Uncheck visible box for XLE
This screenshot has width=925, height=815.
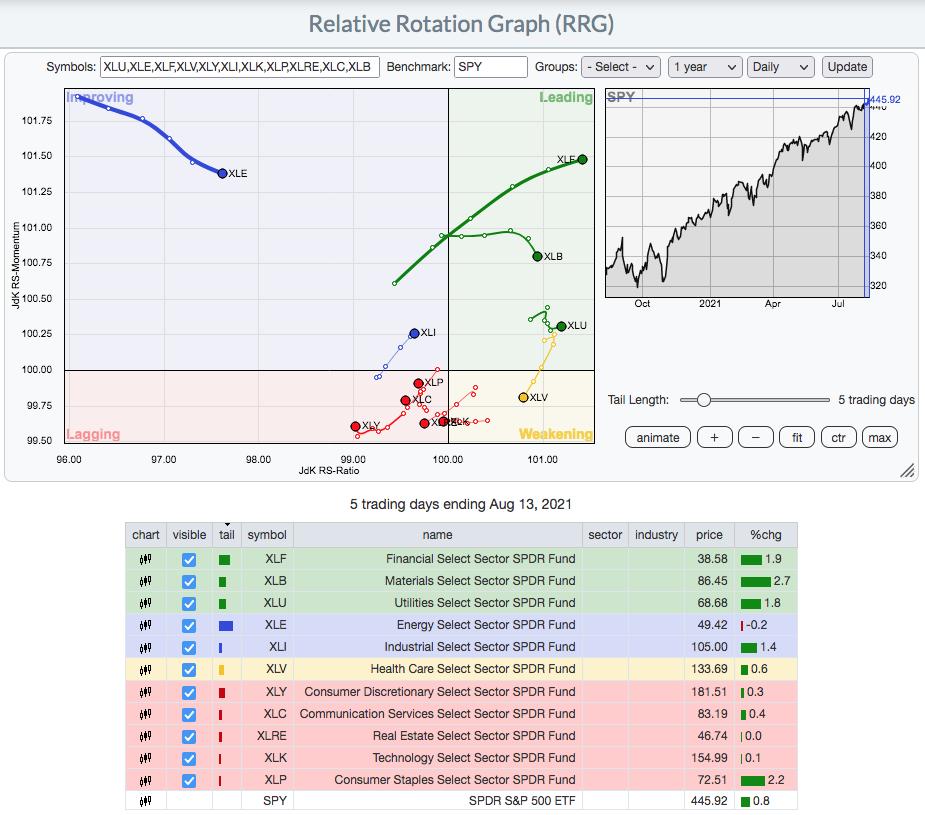click(189, 626)
